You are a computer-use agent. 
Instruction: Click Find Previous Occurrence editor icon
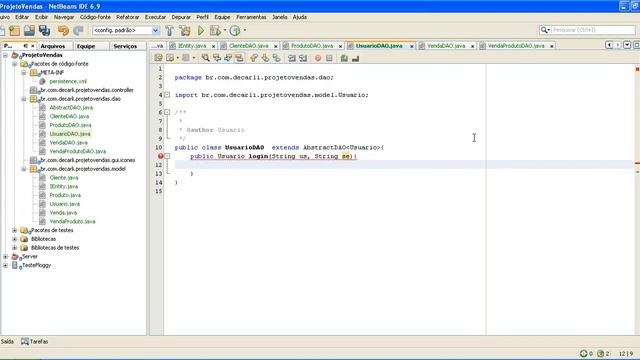pyautogui.click(x=217, y=58)
